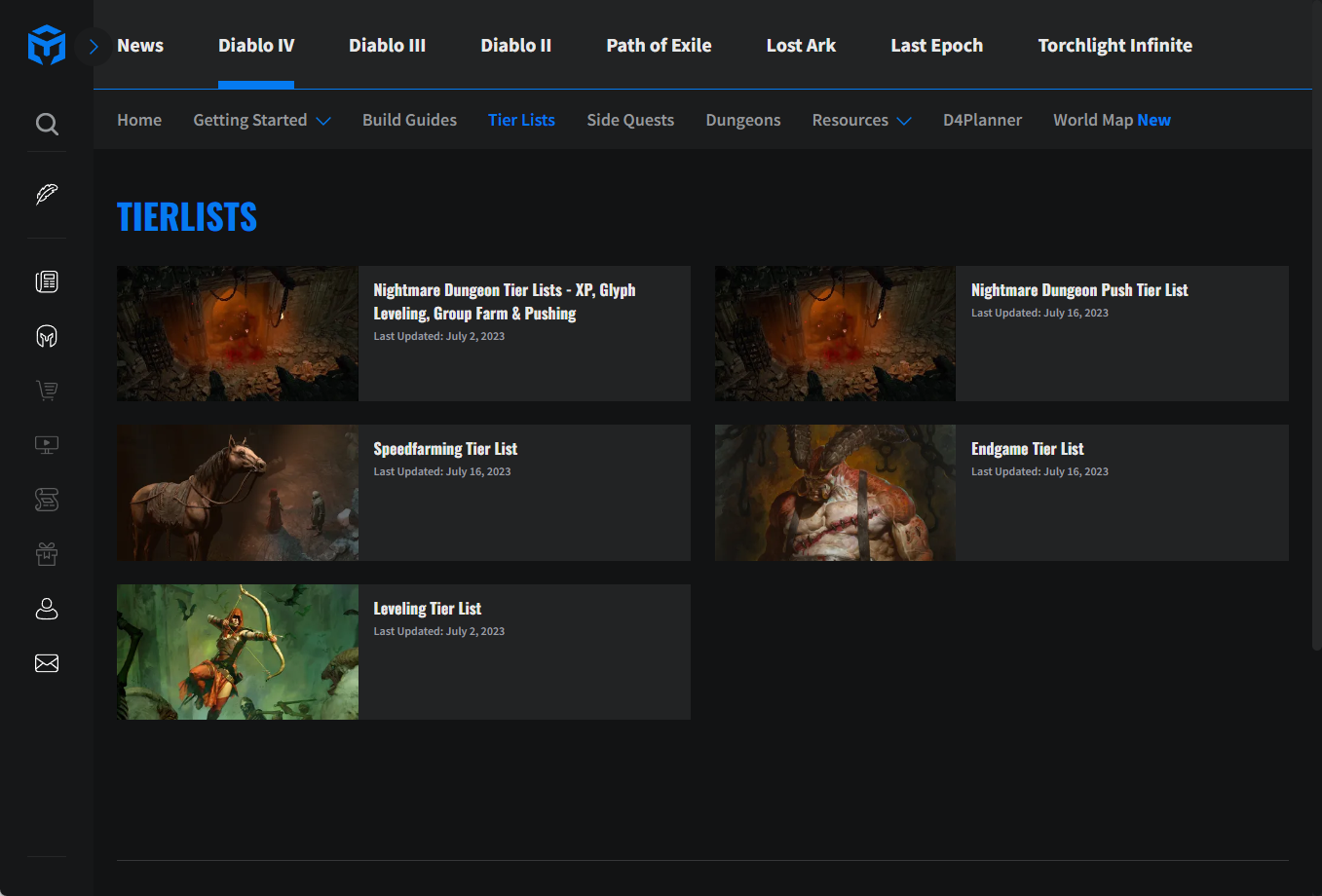
Task: Click the gift box icon
Action: pyautogui.click(x=47, y=554)
